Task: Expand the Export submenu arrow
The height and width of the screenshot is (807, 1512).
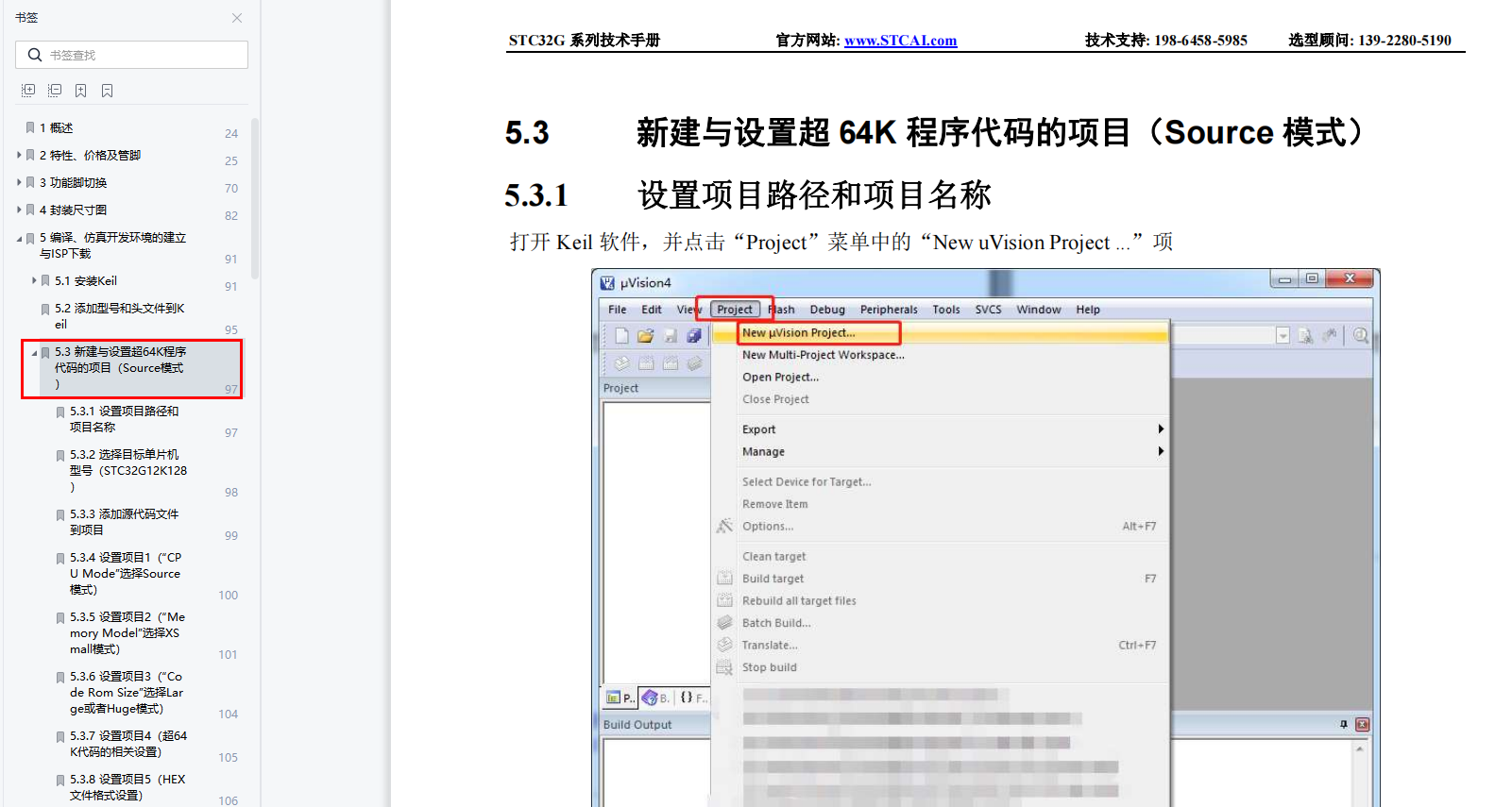Action: 1161,429
